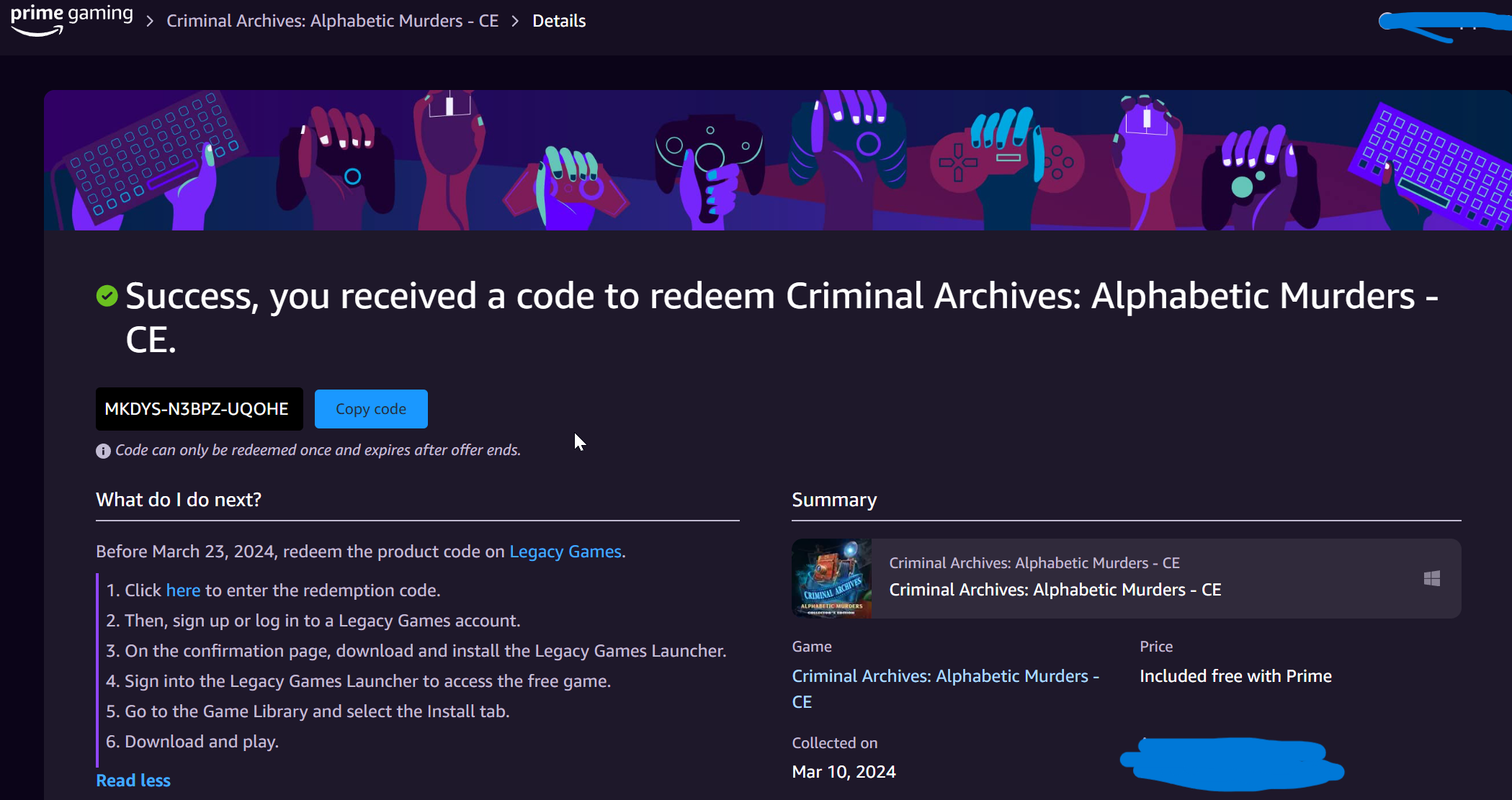Click the success headline text

[x=782, y=318]
